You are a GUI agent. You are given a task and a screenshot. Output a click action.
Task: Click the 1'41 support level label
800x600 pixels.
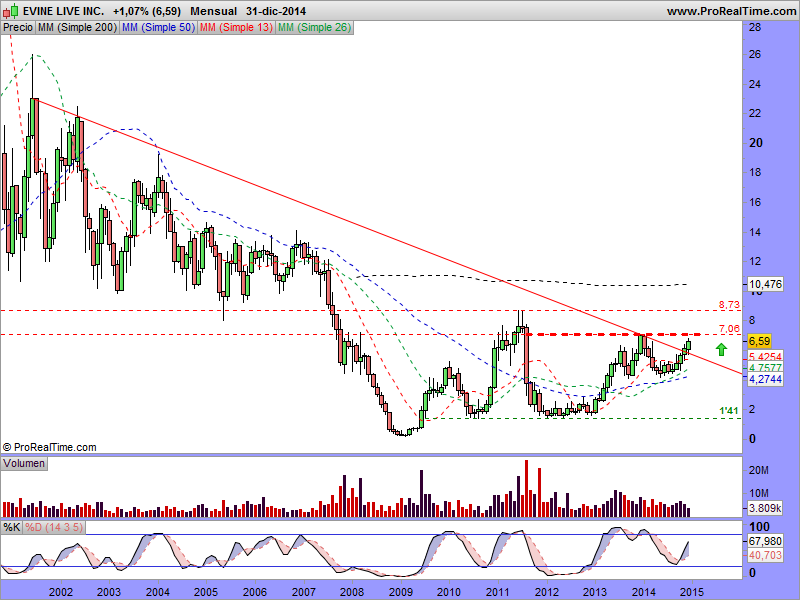pyautogui.click(x=729, y=411)
